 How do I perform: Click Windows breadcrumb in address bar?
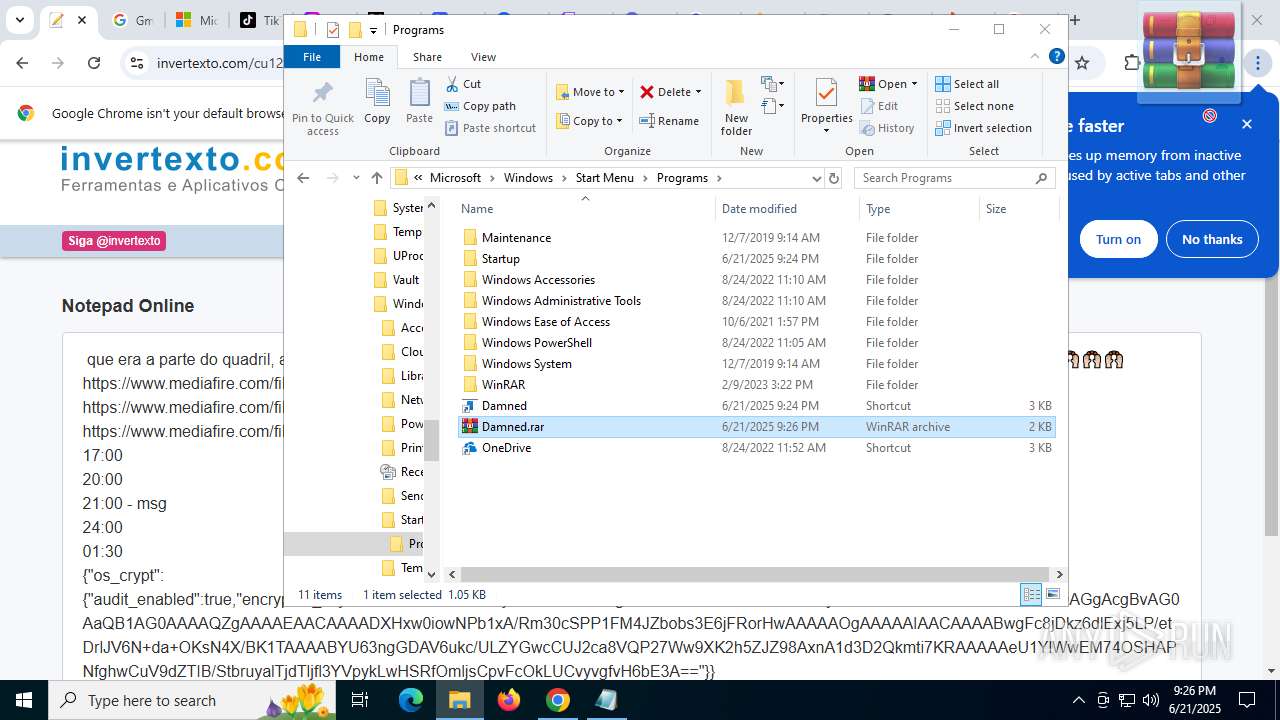(x=528, y=178)
